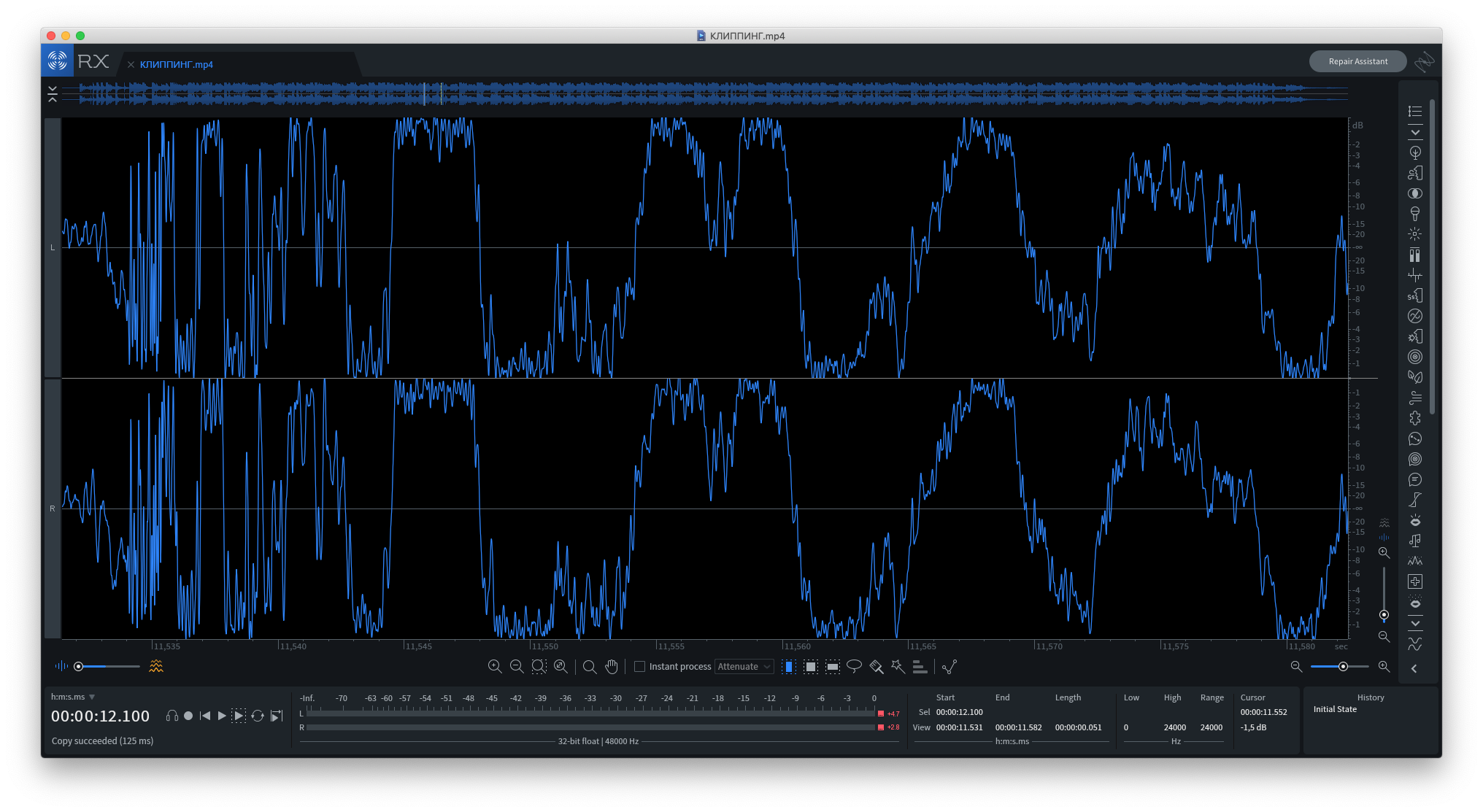Toggle loop playback
Image resolution: width=1483 pixels, height=812 pixels.
point(258,716)
